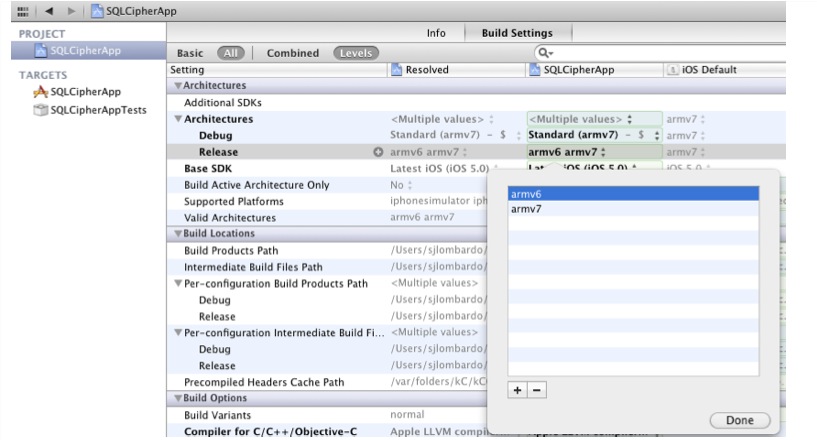Select Compiler for C/C++/Objective-C setting

270,432
